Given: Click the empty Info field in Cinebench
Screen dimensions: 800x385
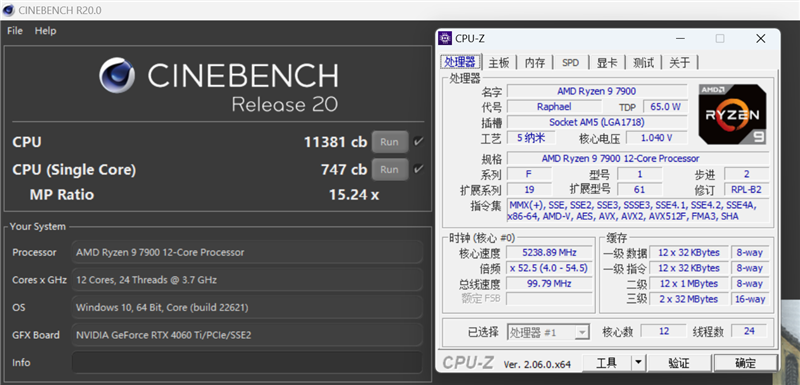Looking at the screenshot, I should tap(247, 363).
